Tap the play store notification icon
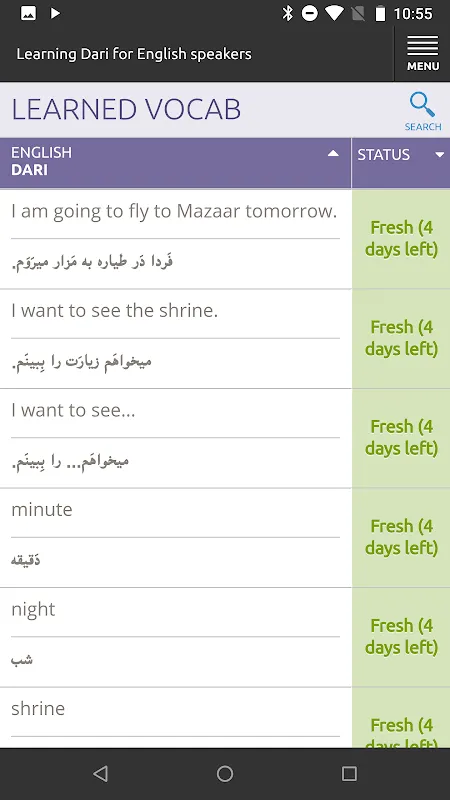Viewport: 450px width, 800px height. pyautogui.click(x=55, y=13)
